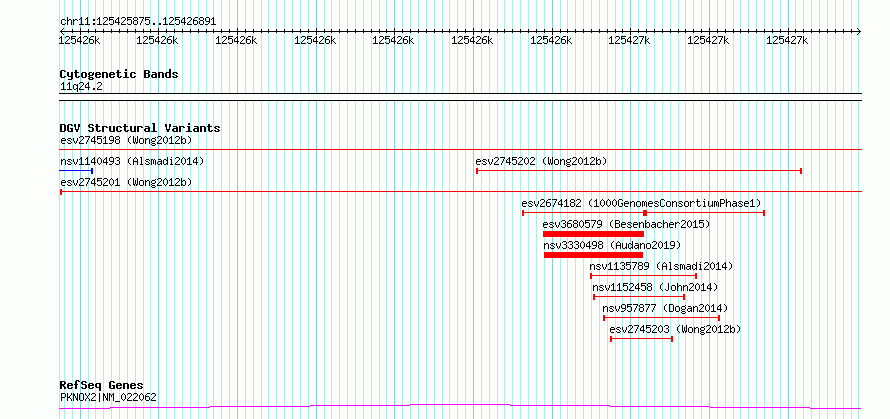Click the esv2745198 (Wong2012b) variant label
The image size is (890, 419).
pos(126,140)
